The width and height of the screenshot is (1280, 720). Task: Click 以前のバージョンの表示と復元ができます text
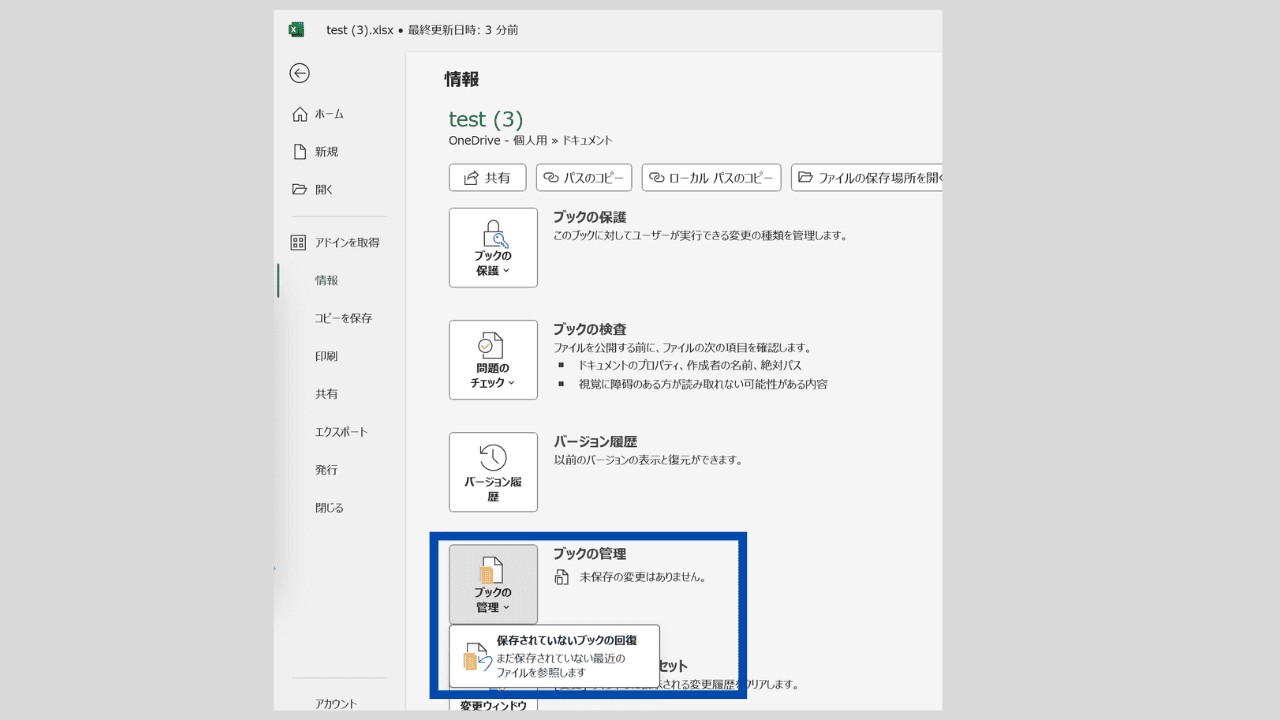[648, 460]
